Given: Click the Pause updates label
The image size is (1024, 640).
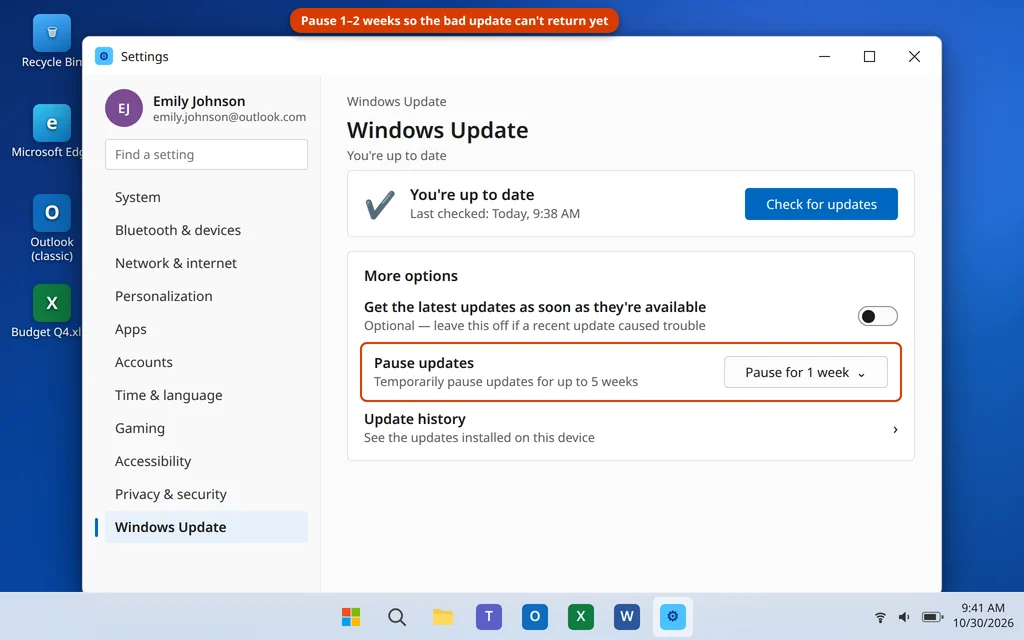Looking at the screenshot, I should 424,363.
